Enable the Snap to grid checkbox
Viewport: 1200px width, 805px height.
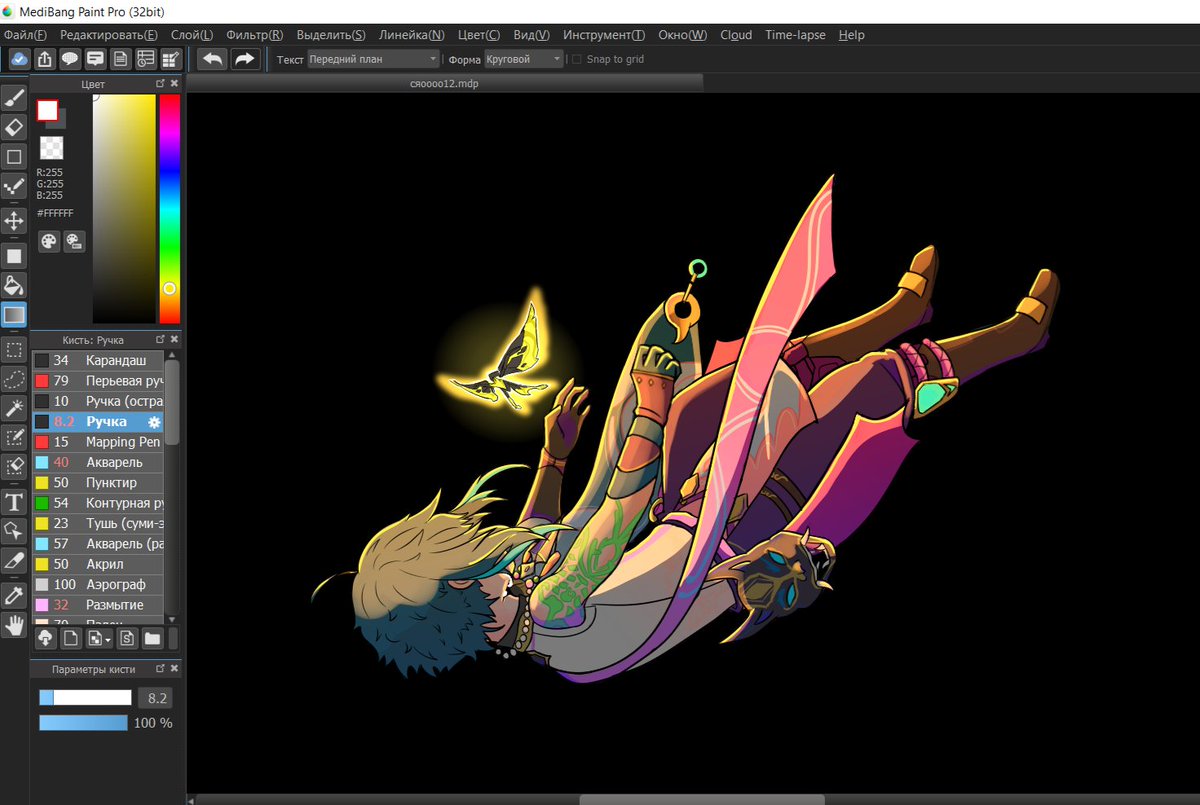576,59
